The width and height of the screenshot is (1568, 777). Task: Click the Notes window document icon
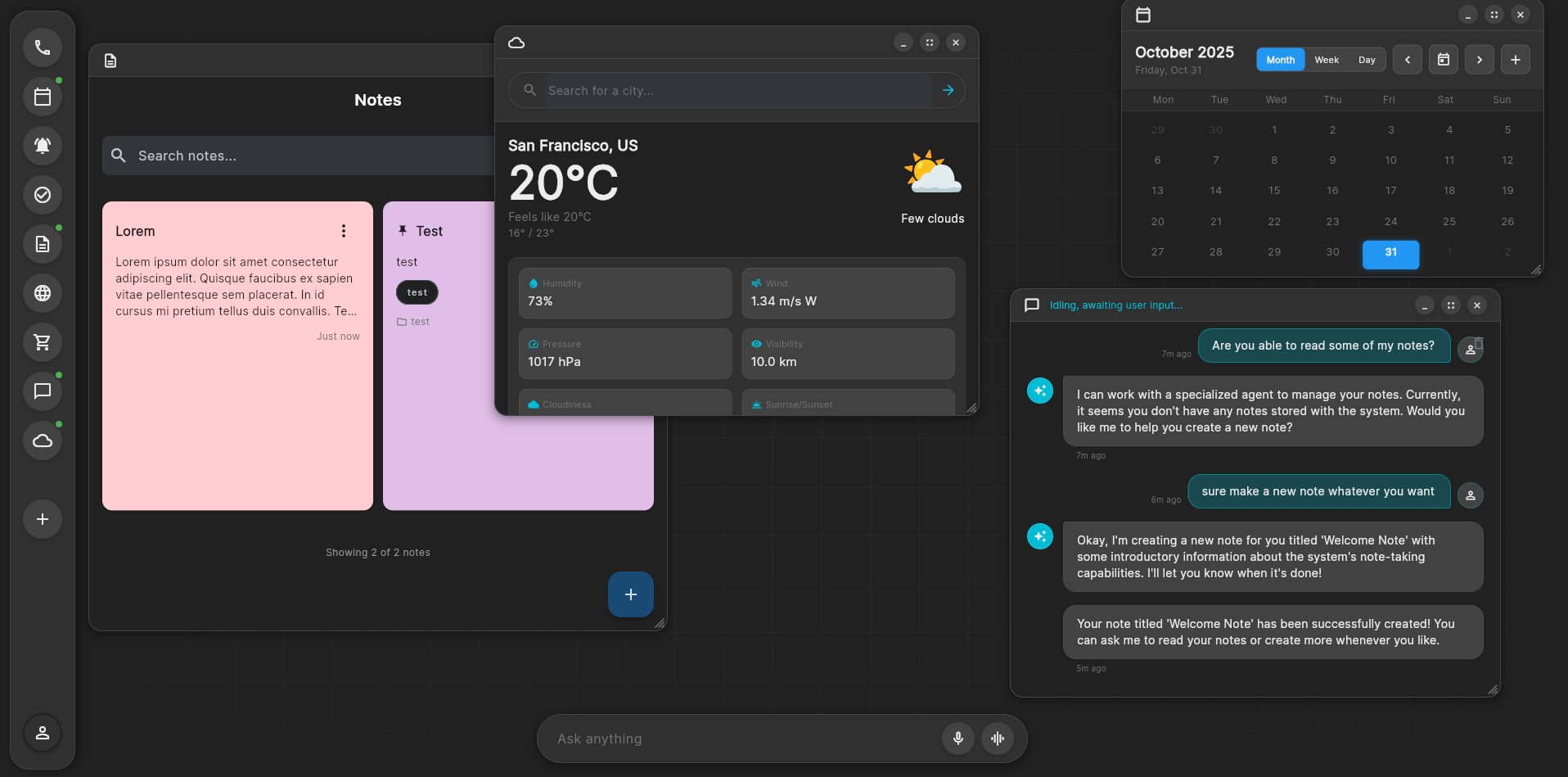pos(110,61)
